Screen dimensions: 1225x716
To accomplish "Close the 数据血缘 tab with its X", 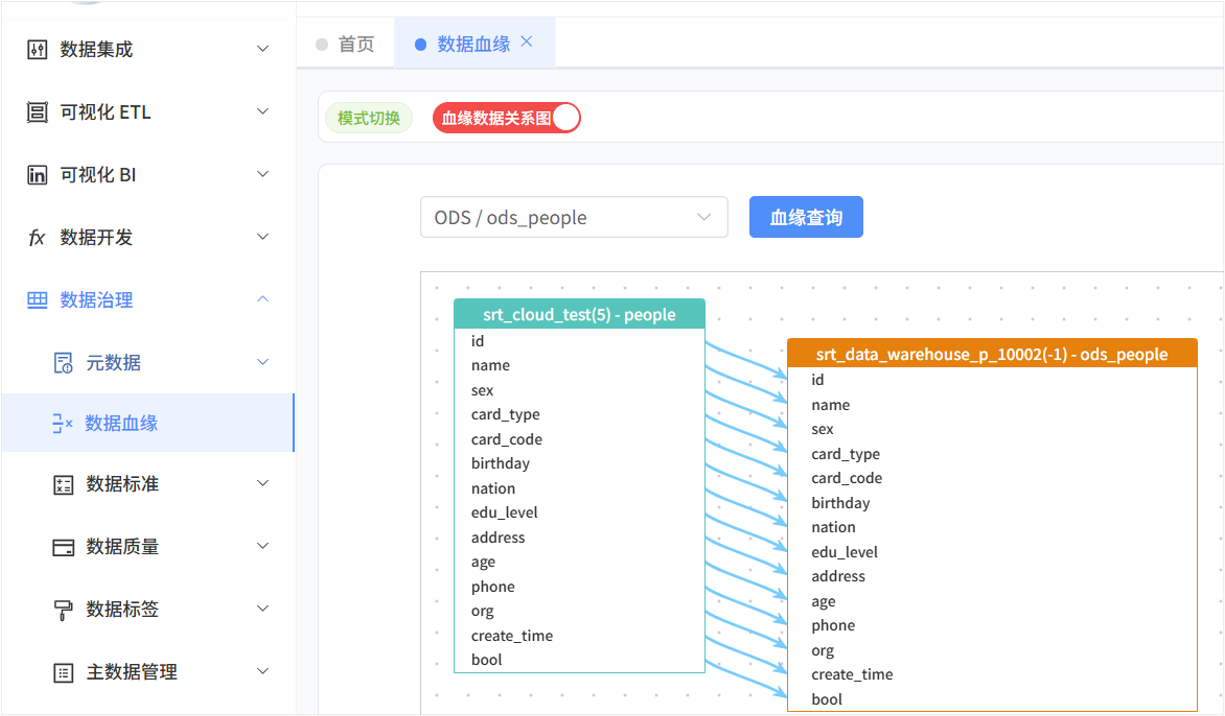I will tap(527, 42).
